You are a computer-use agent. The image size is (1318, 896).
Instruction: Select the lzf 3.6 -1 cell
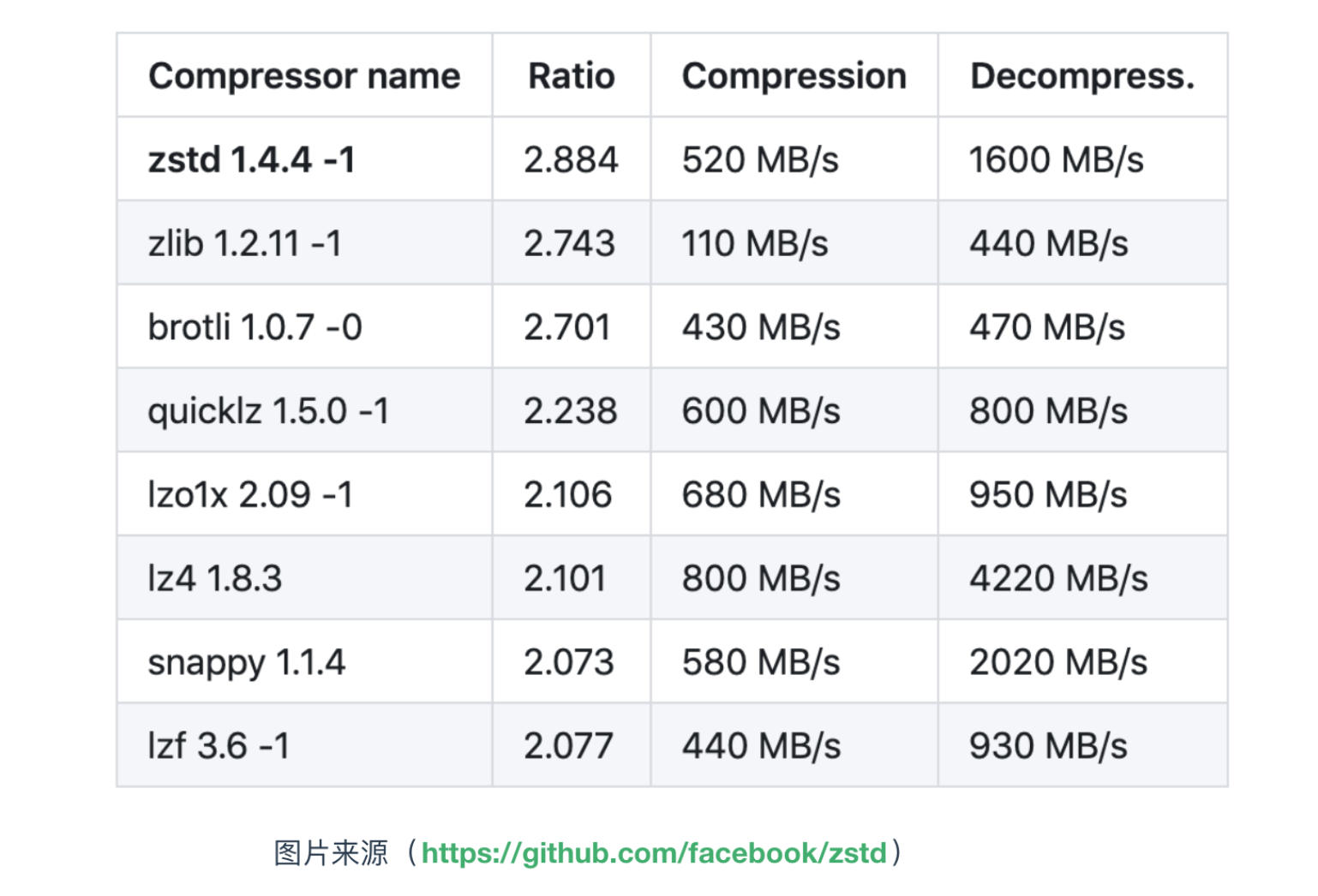click(x=304, y=745)
